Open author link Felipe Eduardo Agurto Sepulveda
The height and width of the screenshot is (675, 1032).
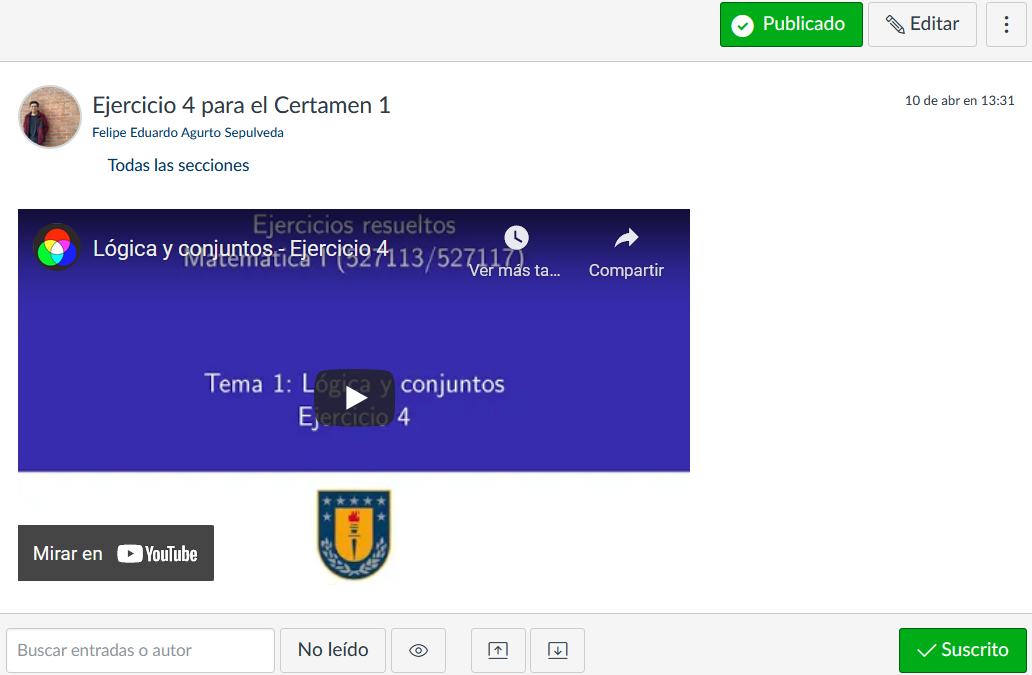pos(188,133)
